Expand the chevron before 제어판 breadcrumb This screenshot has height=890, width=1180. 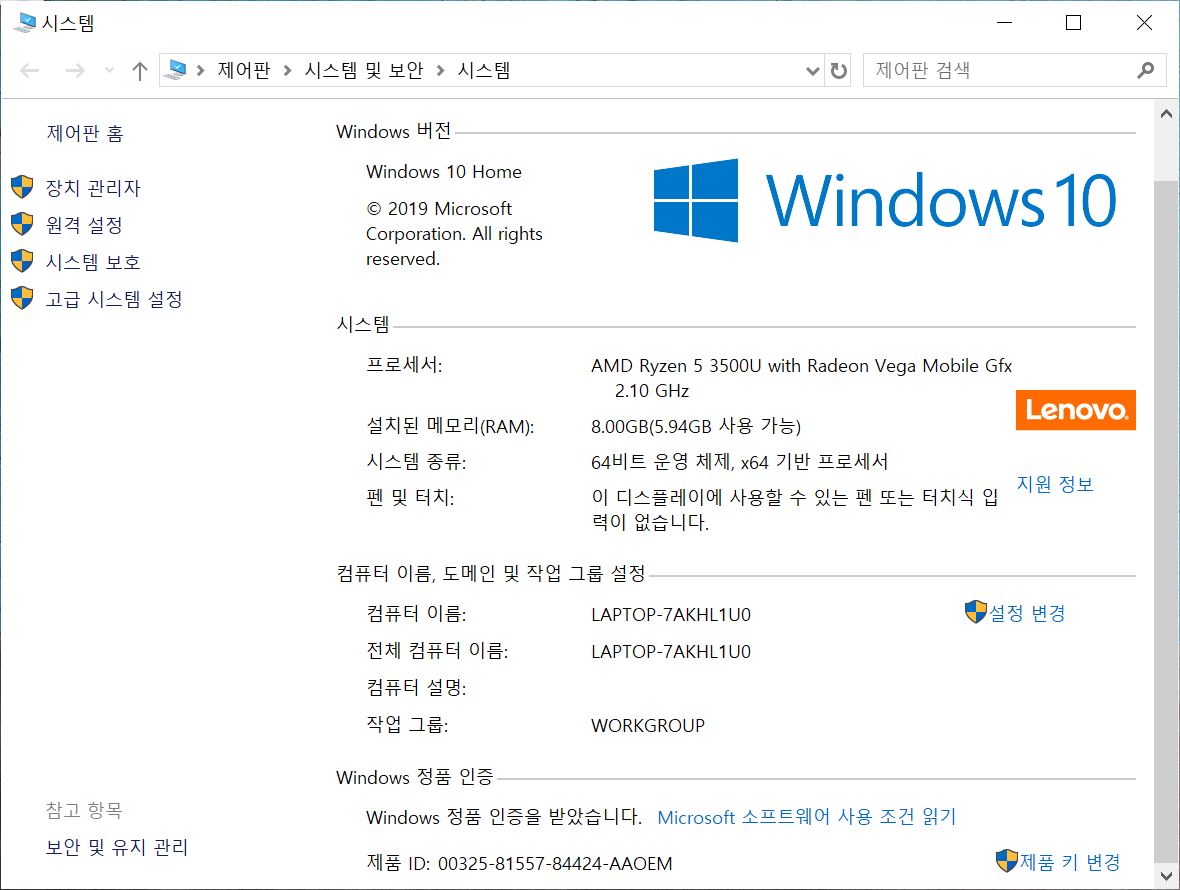coord(200,71)
